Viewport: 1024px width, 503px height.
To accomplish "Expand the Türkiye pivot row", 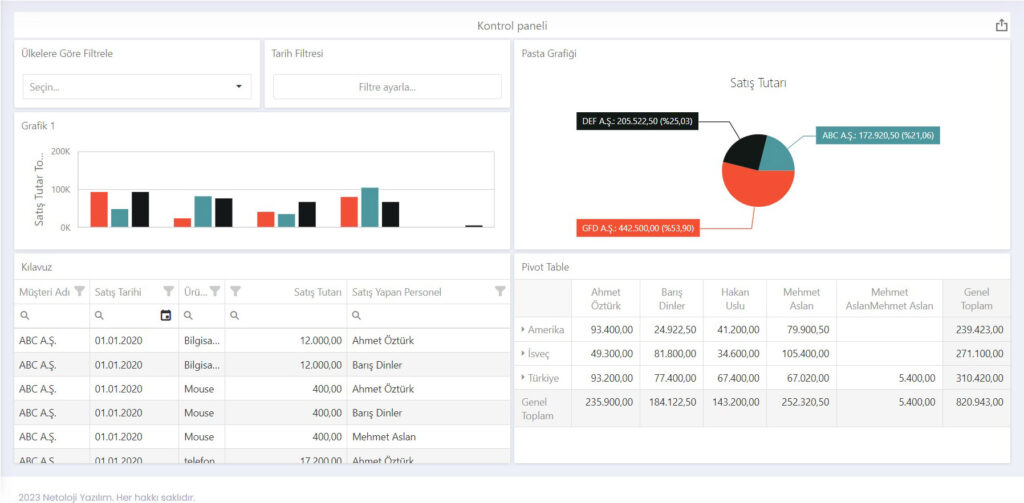I will (523, 379).
